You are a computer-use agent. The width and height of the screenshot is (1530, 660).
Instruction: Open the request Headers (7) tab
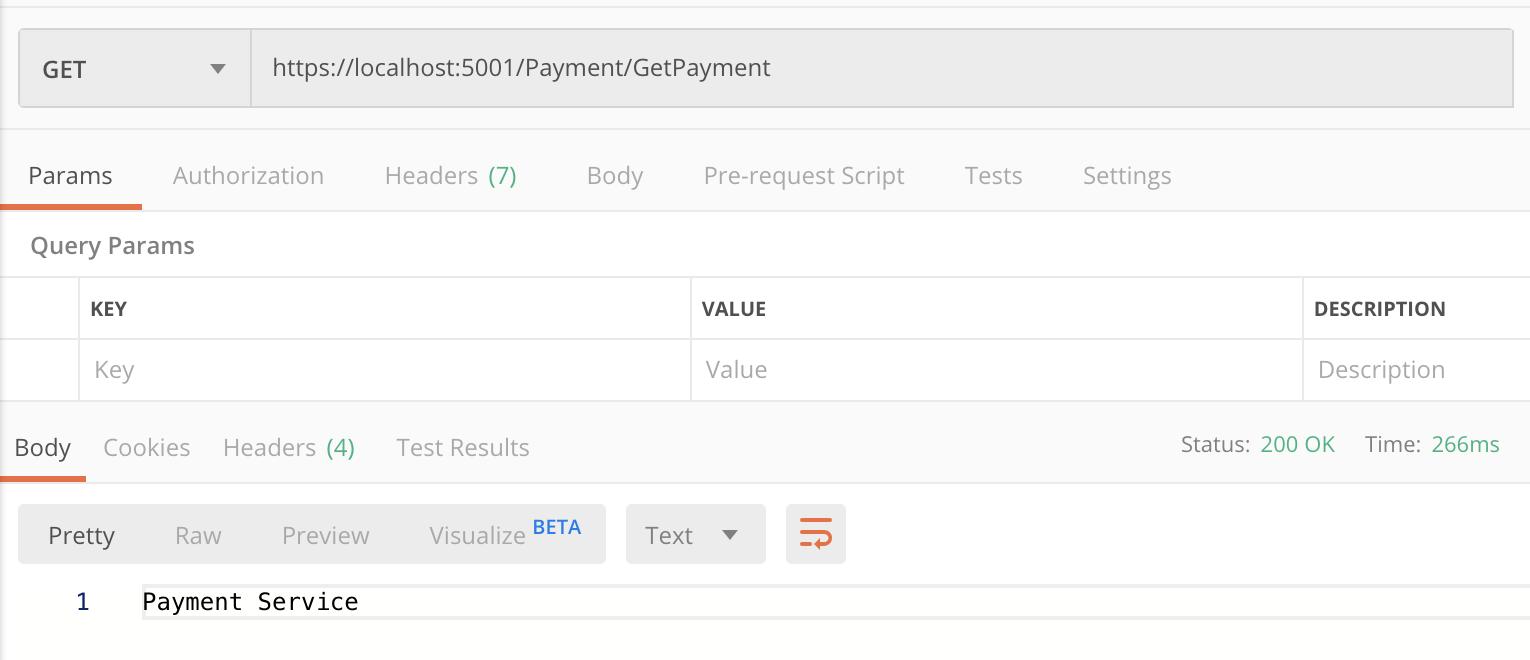tap(450, 175)
